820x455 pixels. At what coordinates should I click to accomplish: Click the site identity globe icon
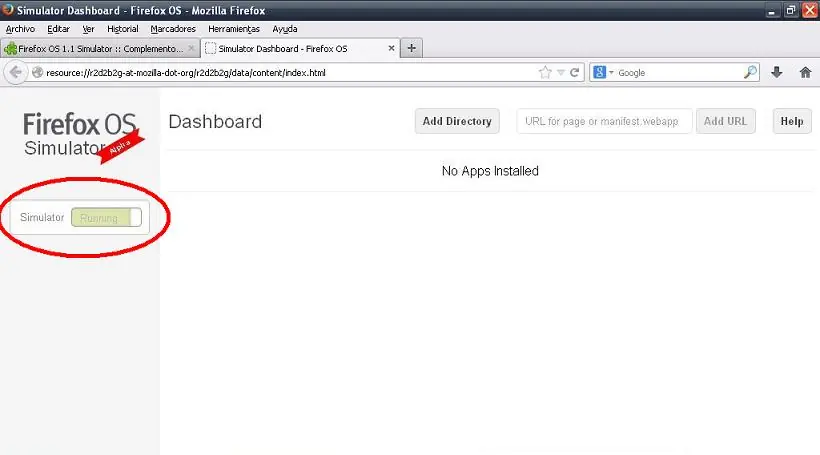point(37,72)
